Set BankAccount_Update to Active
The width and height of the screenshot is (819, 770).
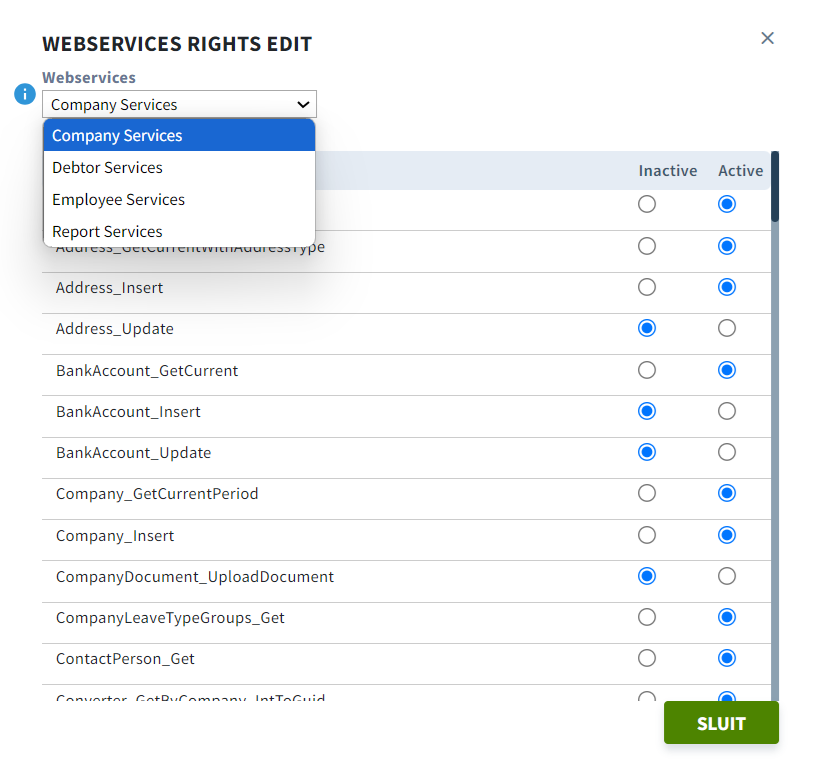(727, 452)
